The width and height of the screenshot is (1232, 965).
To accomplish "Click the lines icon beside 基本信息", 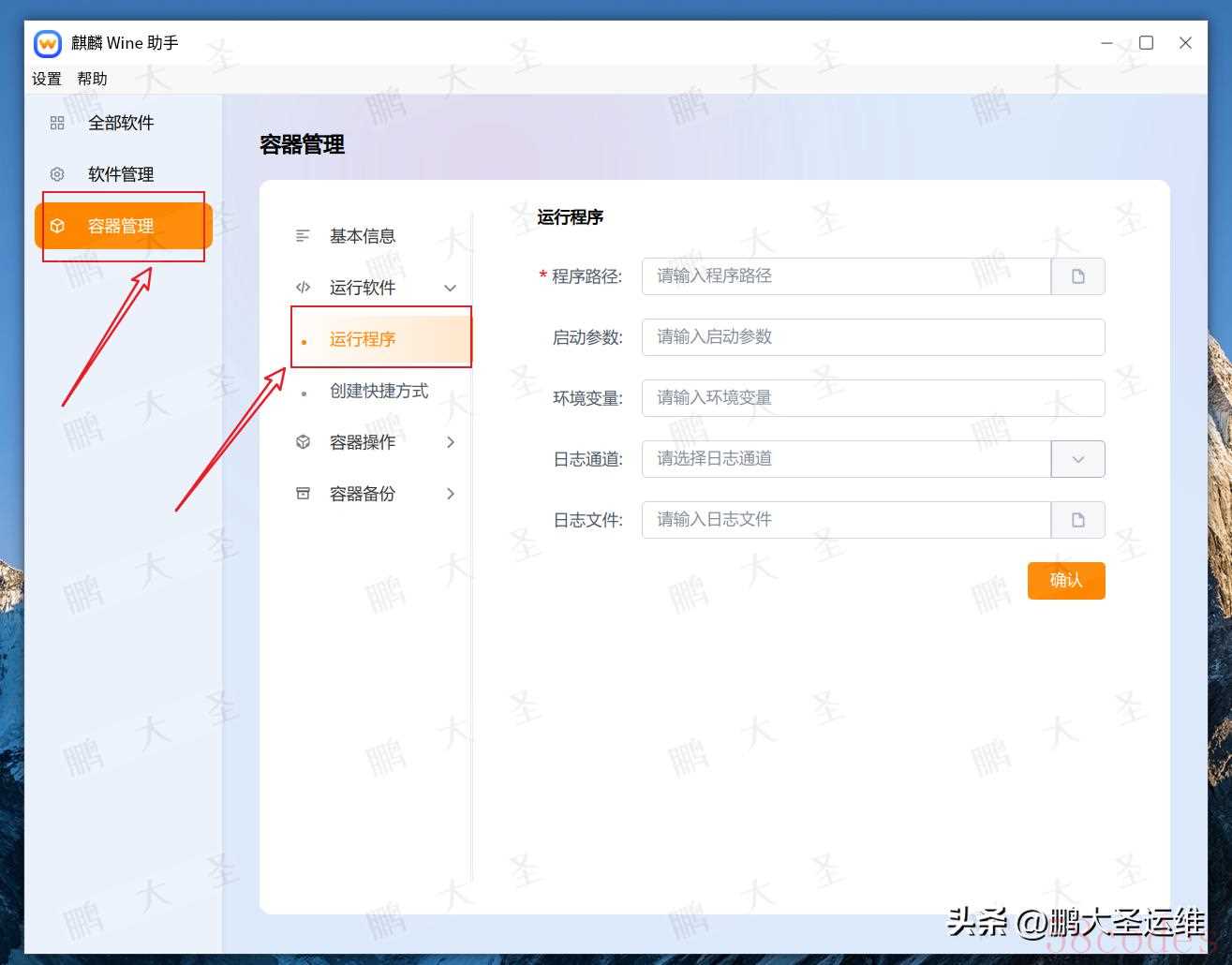I will click(x=303, y=236).
